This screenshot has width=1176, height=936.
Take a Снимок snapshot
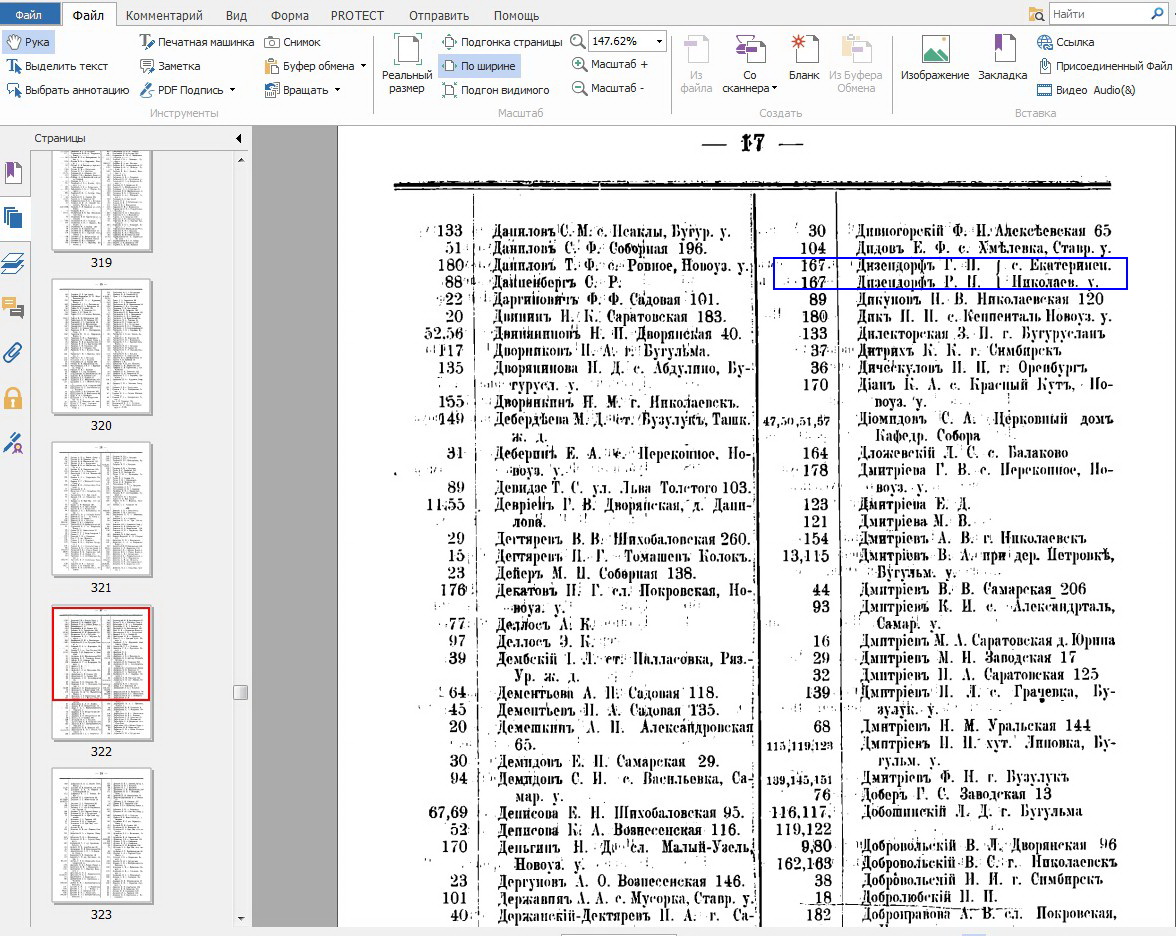tap(293, 42)
